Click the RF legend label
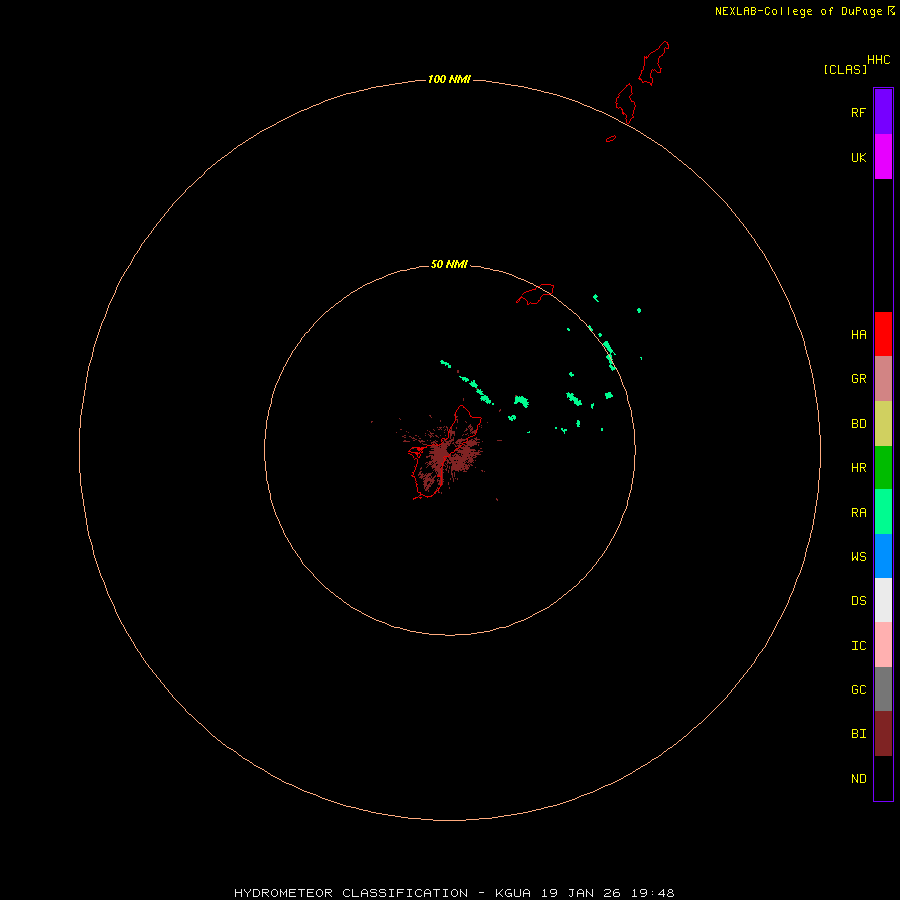 click(x=858, y=113)
